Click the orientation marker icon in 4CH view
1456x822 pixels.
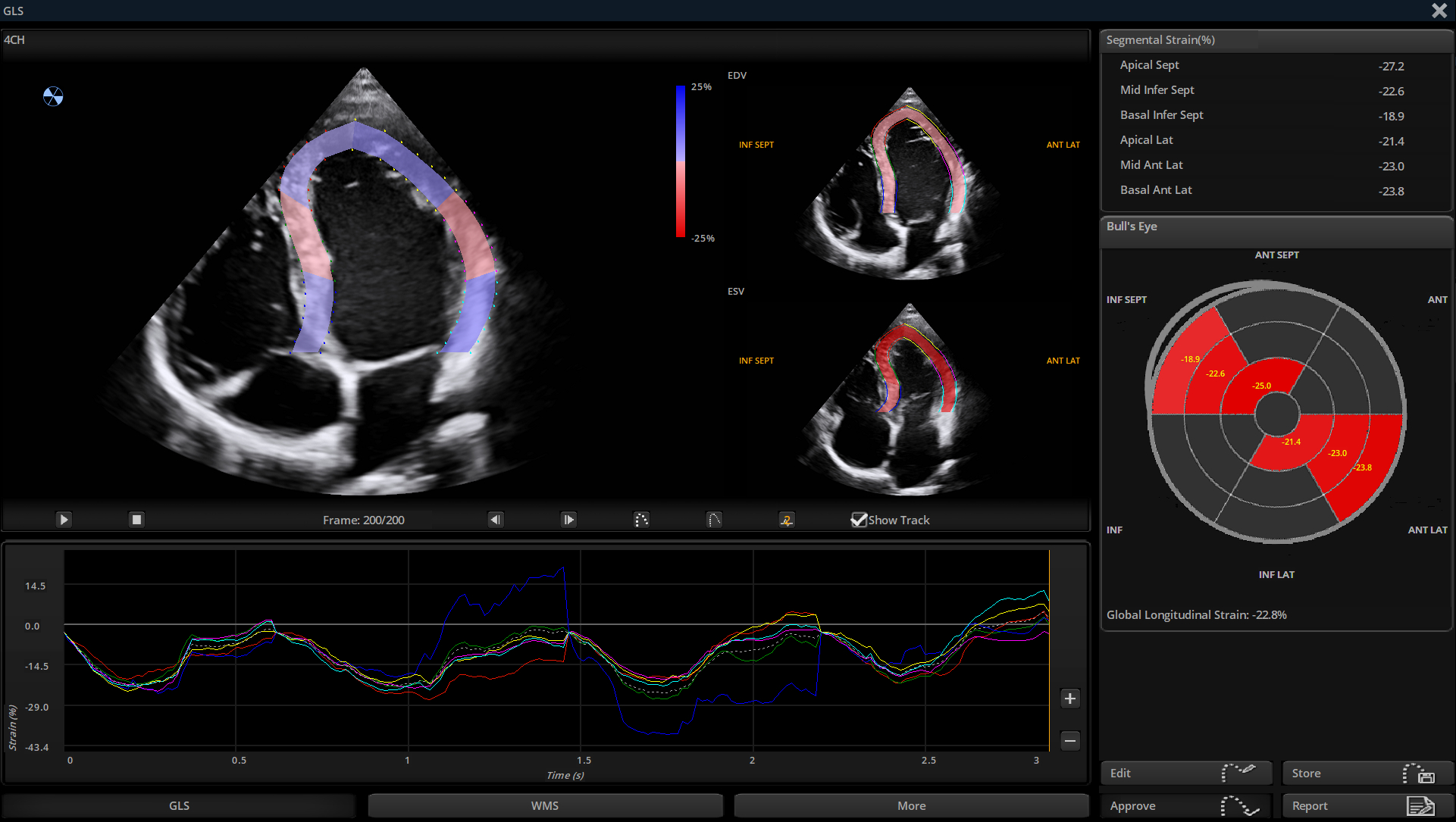point(53,96)
